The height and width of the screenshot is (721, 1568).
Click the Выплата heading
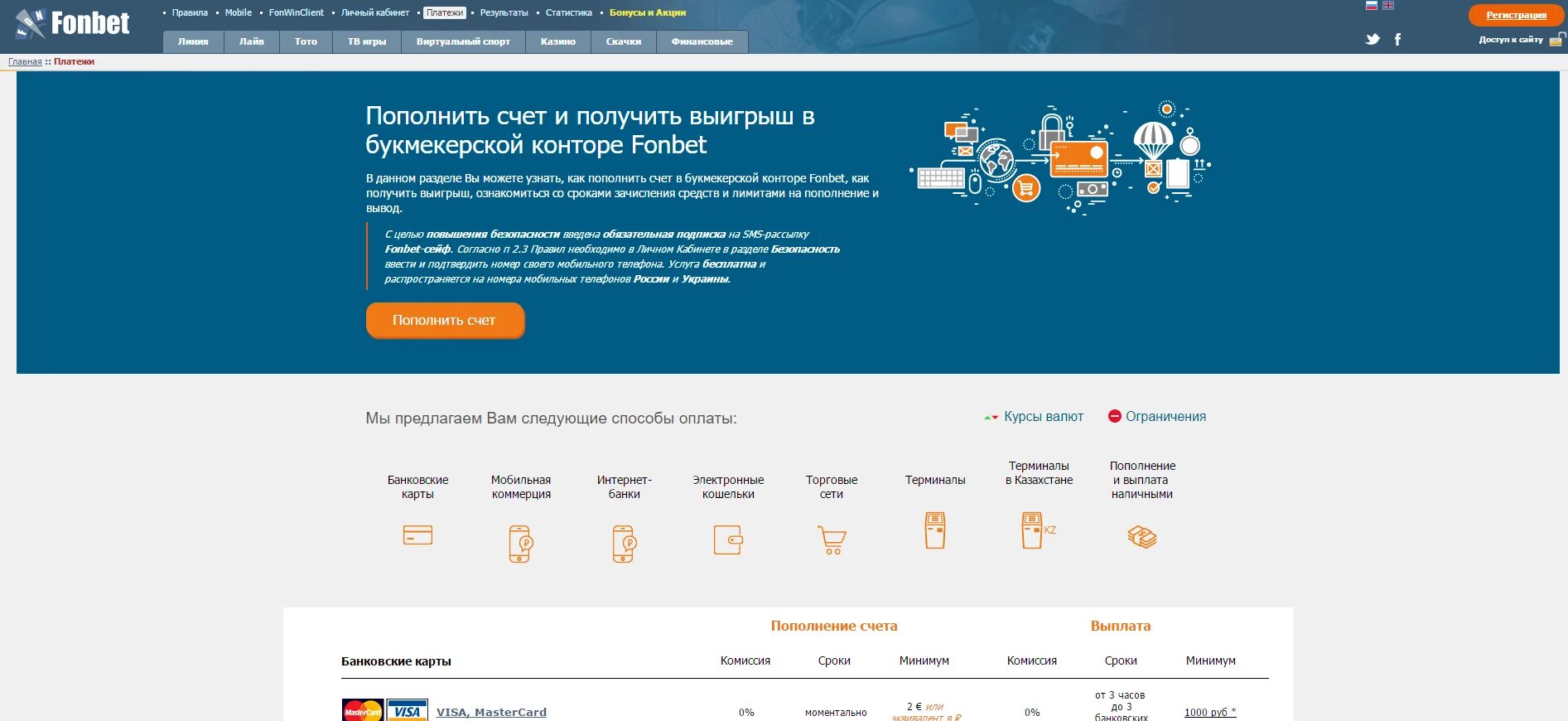point(1121,626)
